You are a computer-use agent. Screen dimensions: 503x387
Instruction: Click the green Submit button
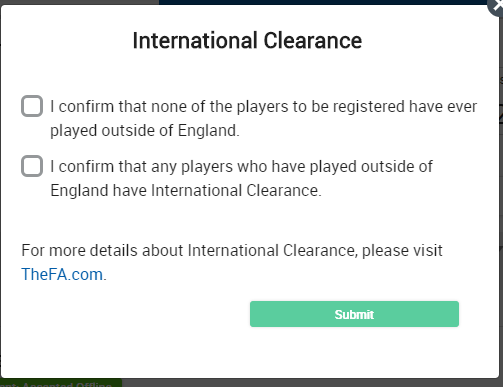coord(354,314)
